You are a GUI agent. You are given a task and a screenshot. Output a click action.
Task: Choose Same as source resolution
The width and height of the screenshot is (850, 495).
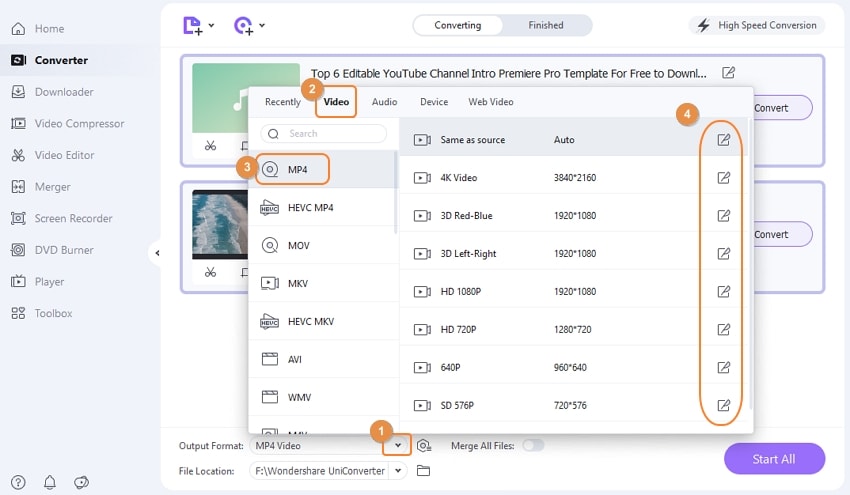(574, 140)
